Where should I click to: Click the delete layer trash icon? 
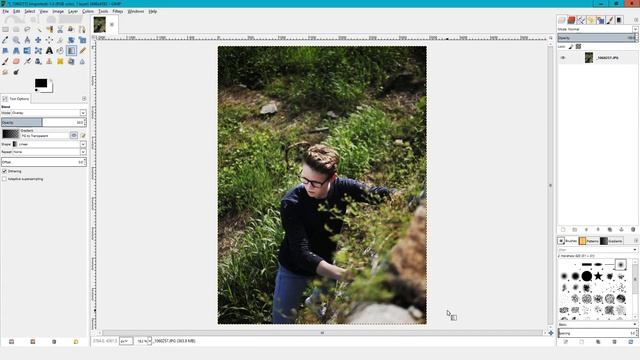633,230
